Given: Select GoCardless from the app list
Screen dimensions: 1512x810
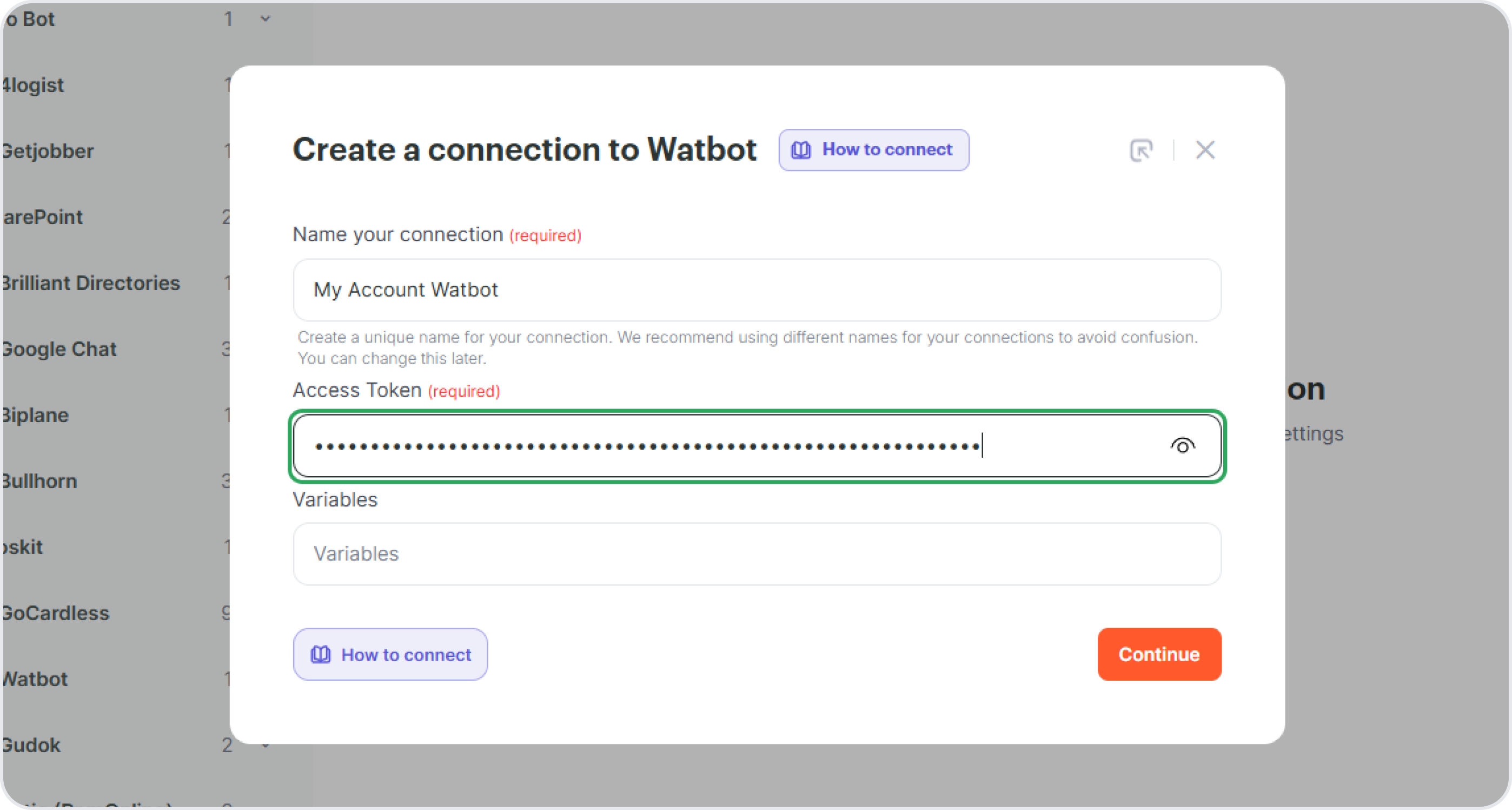Looking at the screenshot, I should pyautogui.click(x=56, y=613).
